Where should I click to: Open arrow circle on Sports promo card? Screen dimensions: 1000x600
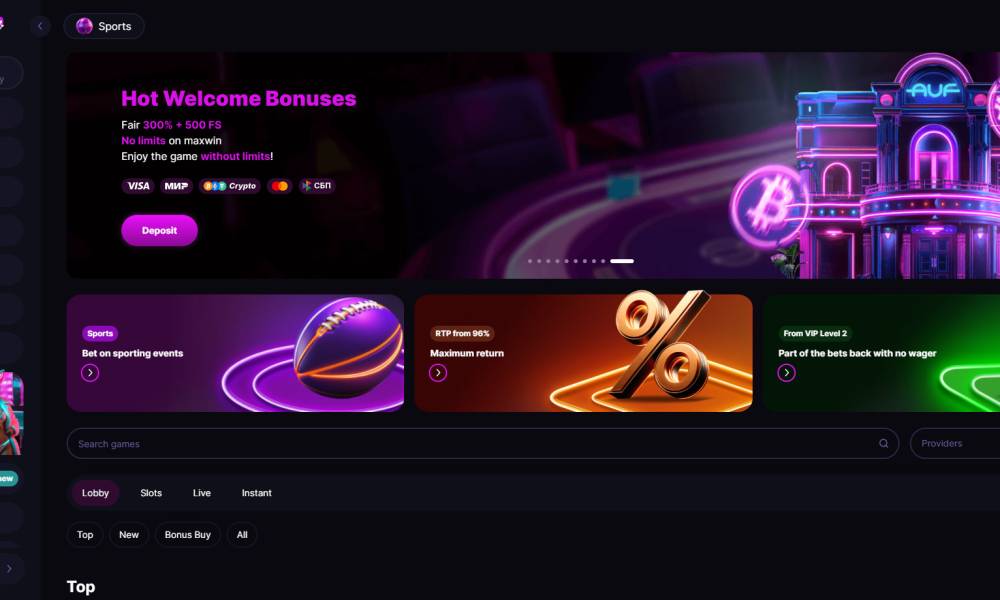click(x=90, y=373)
